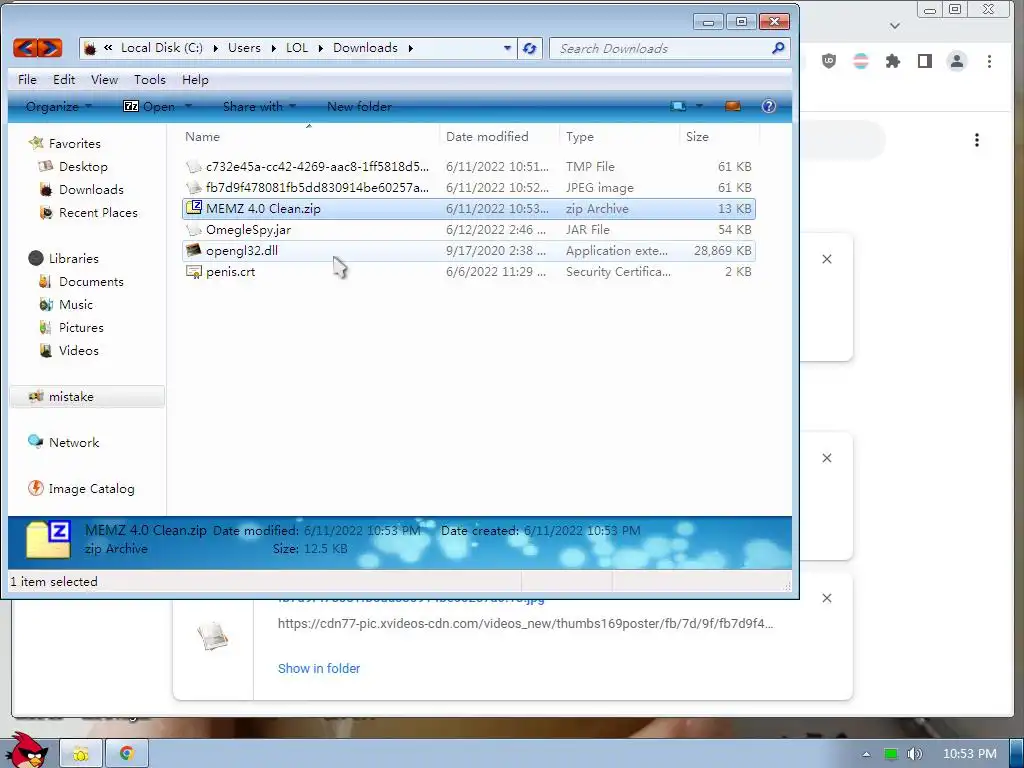
Task: Open Pictures library in navigation pane
Action: 81,327
